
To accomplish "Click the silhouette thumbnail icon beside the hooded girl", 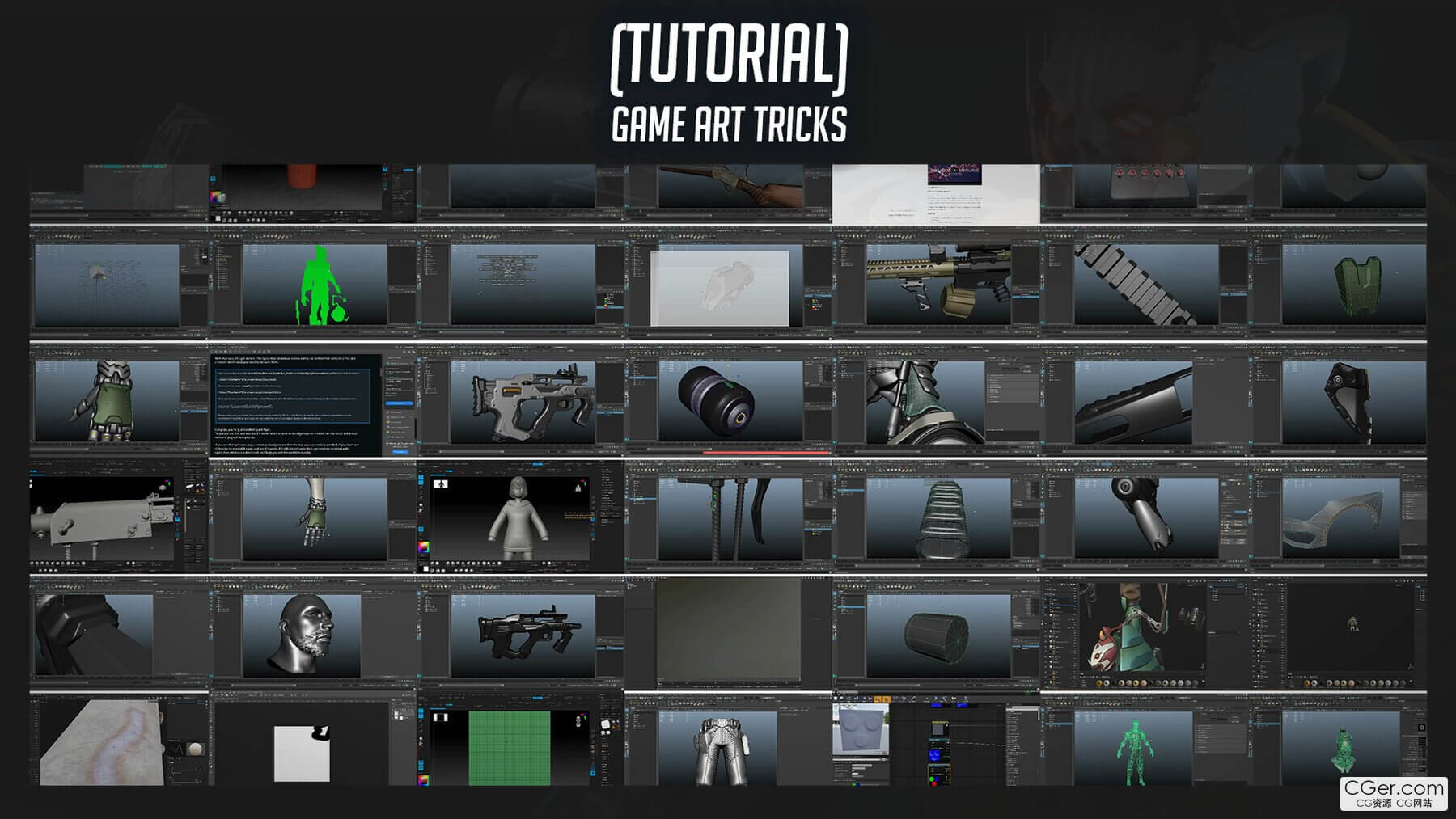I will pyautogui.click(x=441, y=483).
